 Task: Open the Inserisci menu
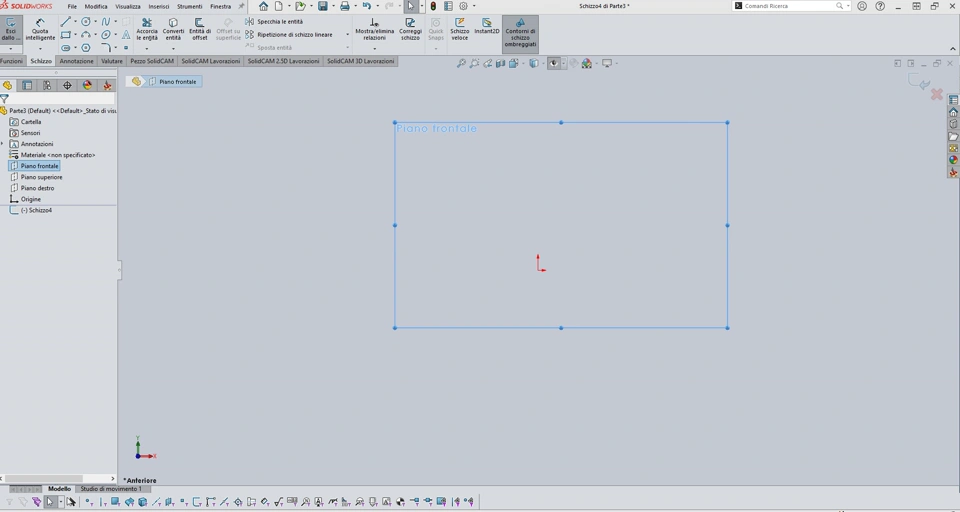159,6
